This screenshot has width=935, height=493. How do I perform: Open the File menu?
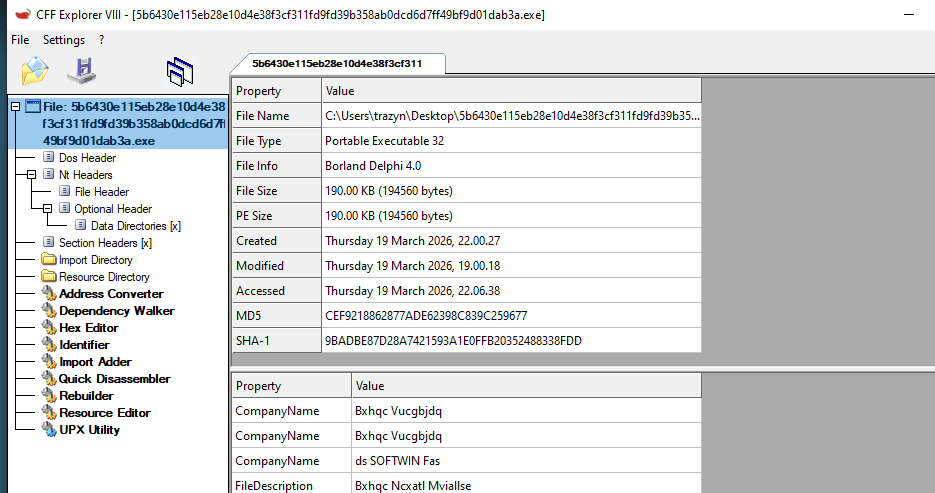[20, 40]
